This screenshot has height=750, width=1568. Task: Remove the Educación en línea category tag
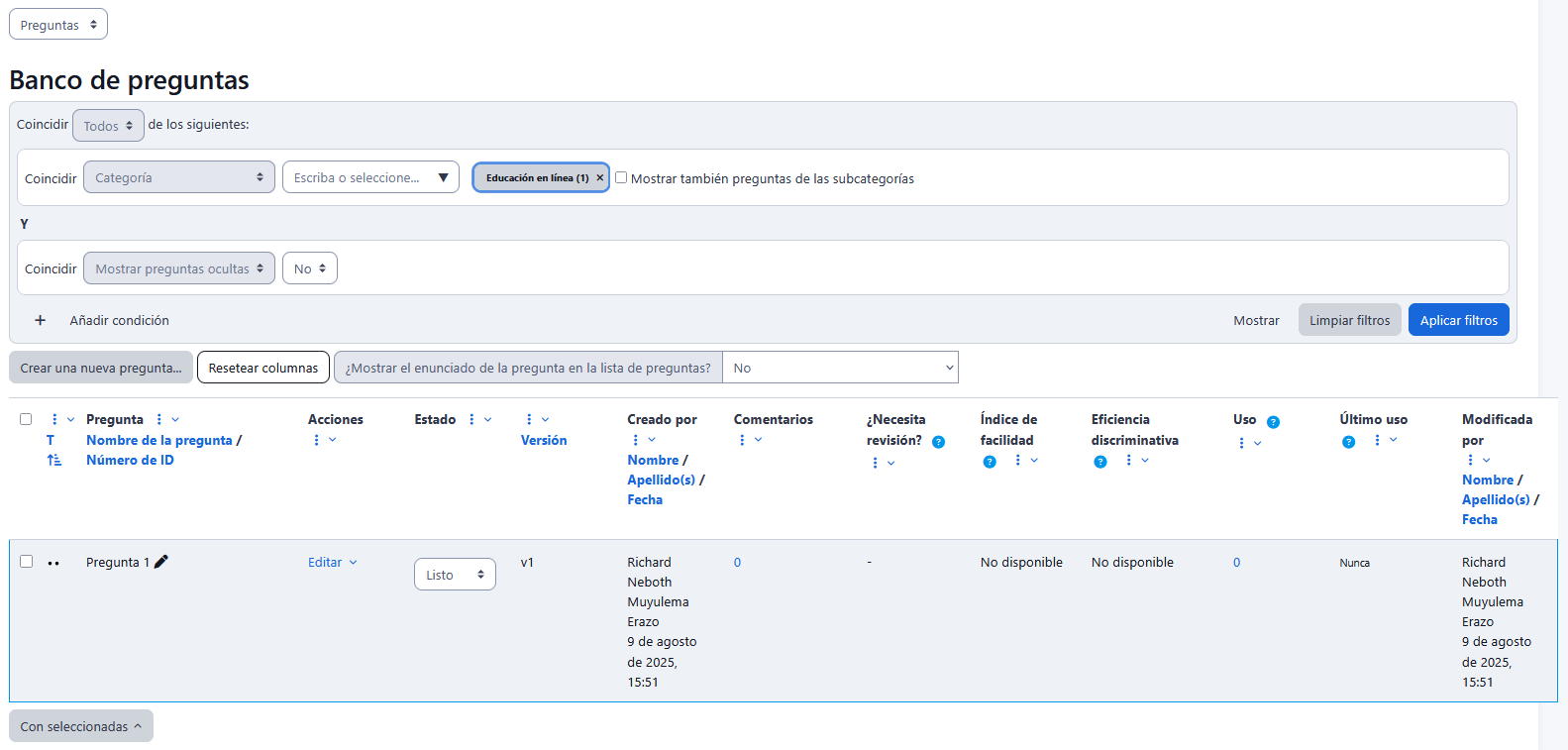pos(599,178)
